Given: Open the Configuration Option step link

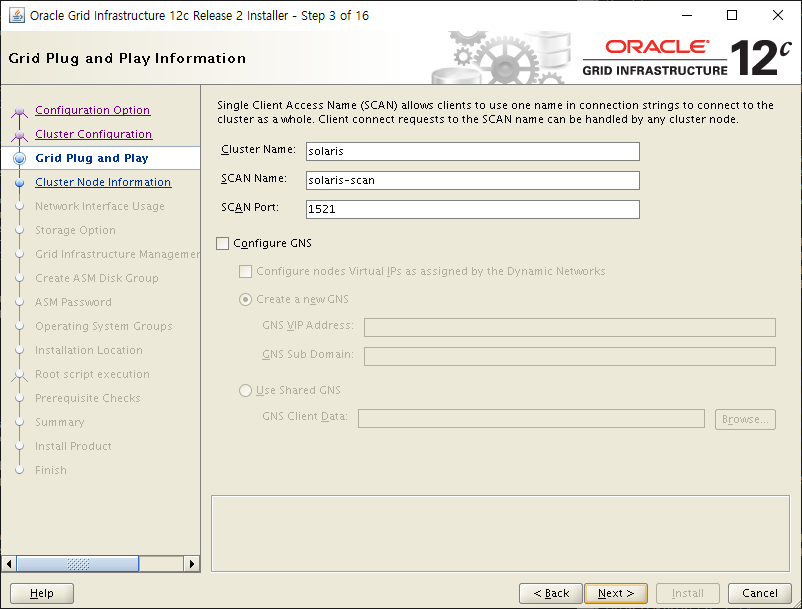Looking at the screenshot, I should (x=93, y=110).
